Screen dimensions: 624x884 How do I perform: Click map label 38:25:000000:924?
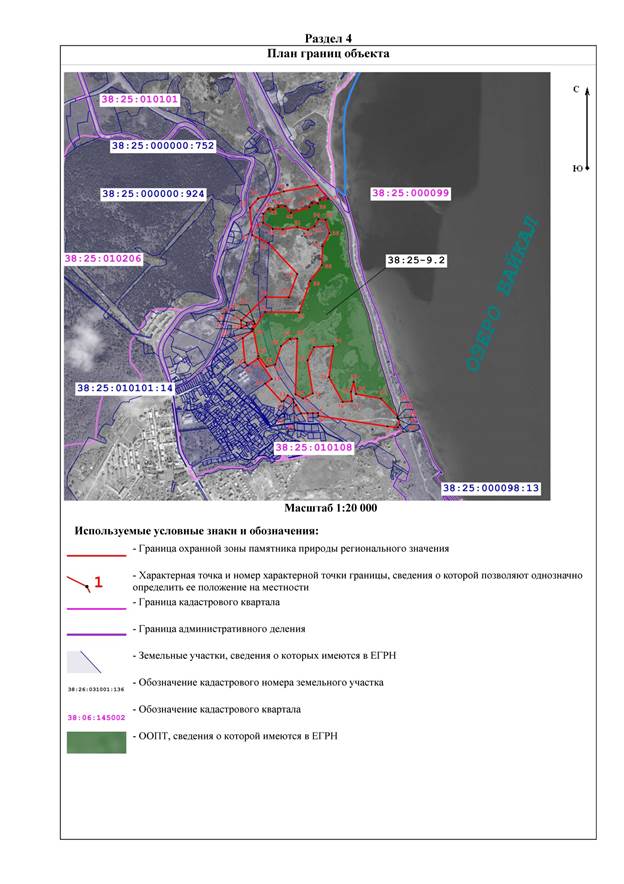click(x=153, y=194)
